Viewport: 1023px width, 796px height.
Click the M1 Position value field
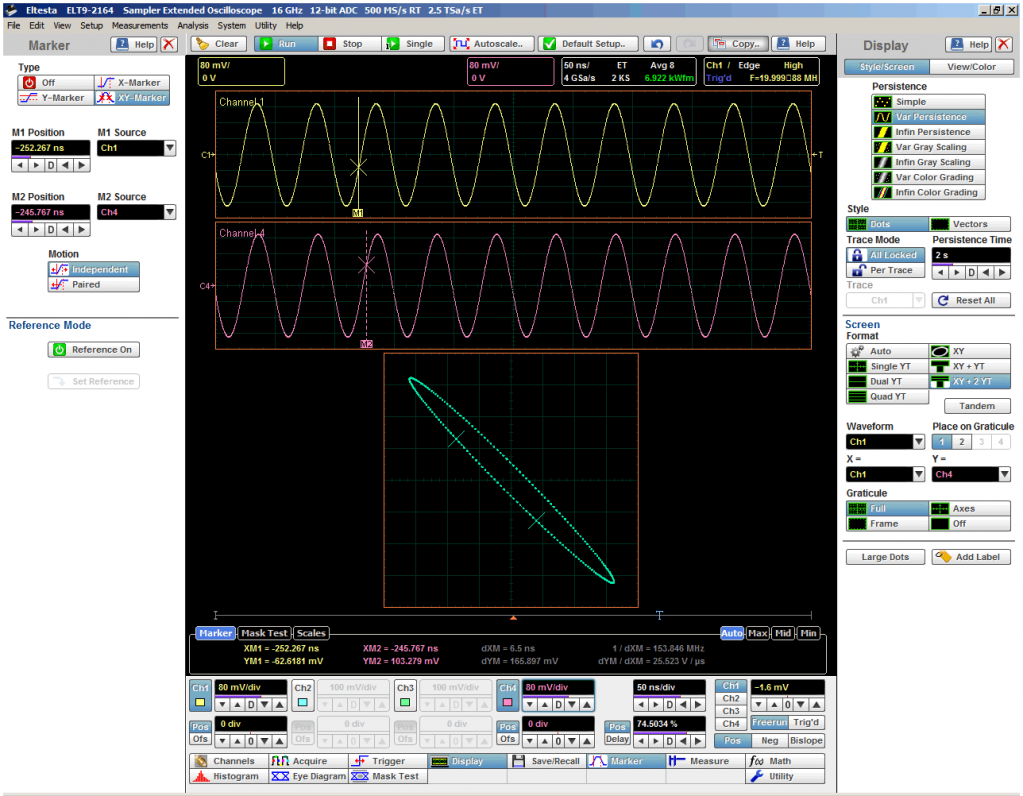(x=50, y=148)
